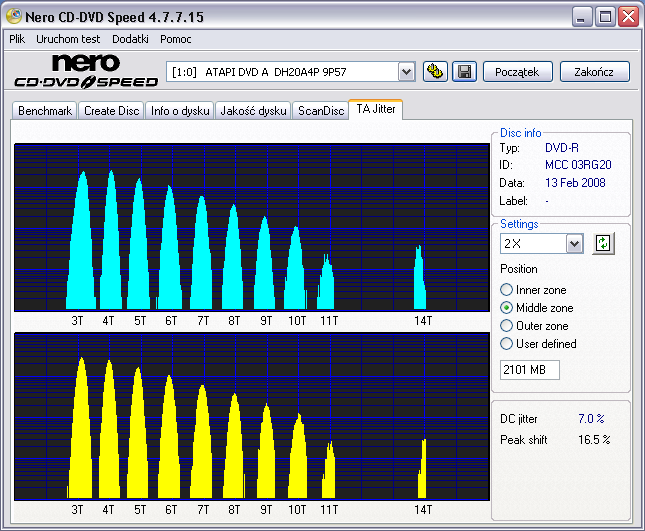Screen dimensions: 645x531
Task: Open the Uruchom test menu
Action: tap(68, 39)
